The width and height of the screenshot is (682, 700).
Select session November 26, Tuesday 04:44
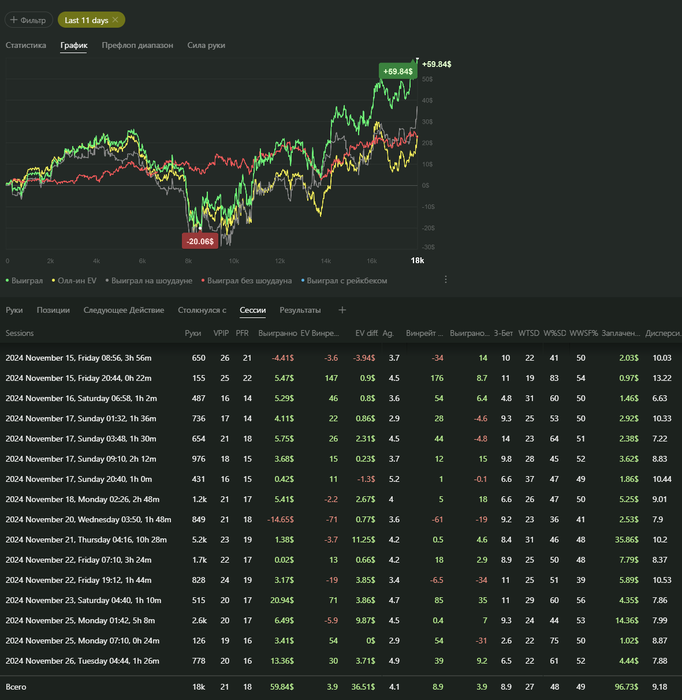[341, 661]
